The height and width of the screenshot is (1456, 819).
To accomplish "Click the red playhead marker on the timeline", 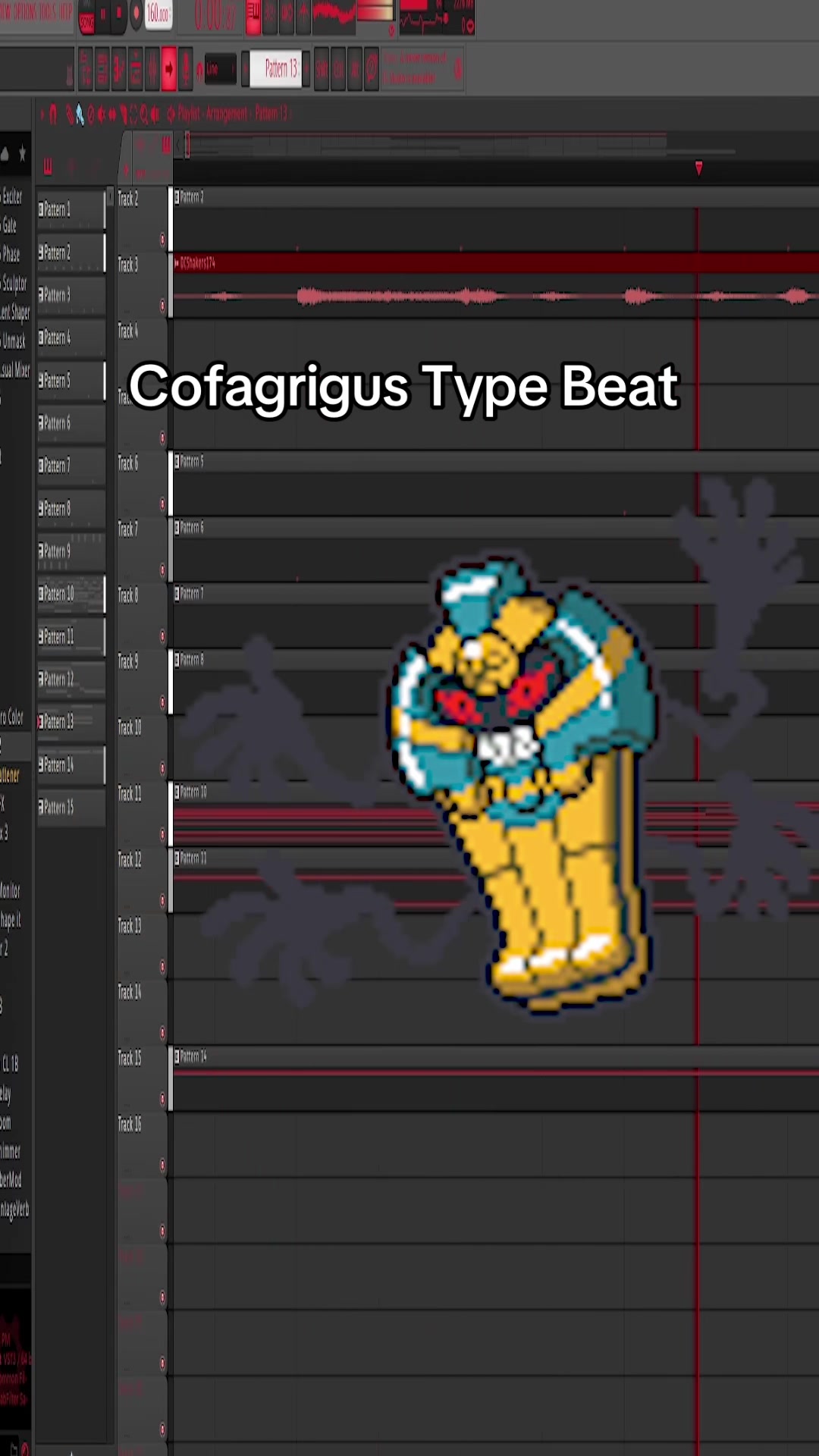I will (x=698, y=168).
